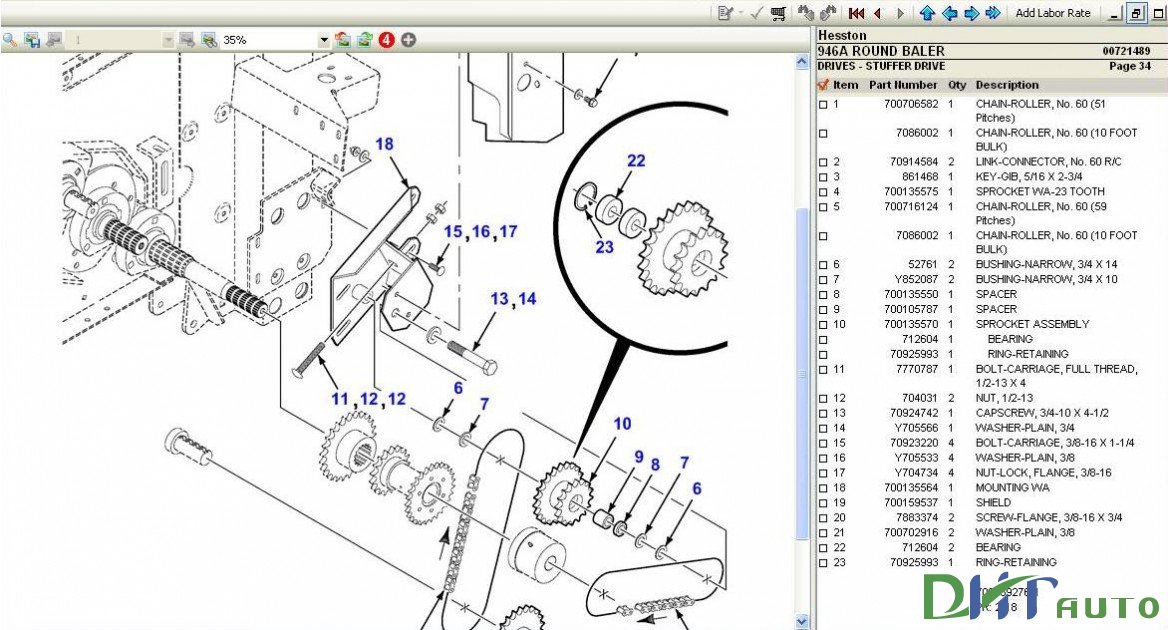This screenshot has width=1170, height=630.
Task: Go to previous page red arrow
Action: [x=878, y=13]
